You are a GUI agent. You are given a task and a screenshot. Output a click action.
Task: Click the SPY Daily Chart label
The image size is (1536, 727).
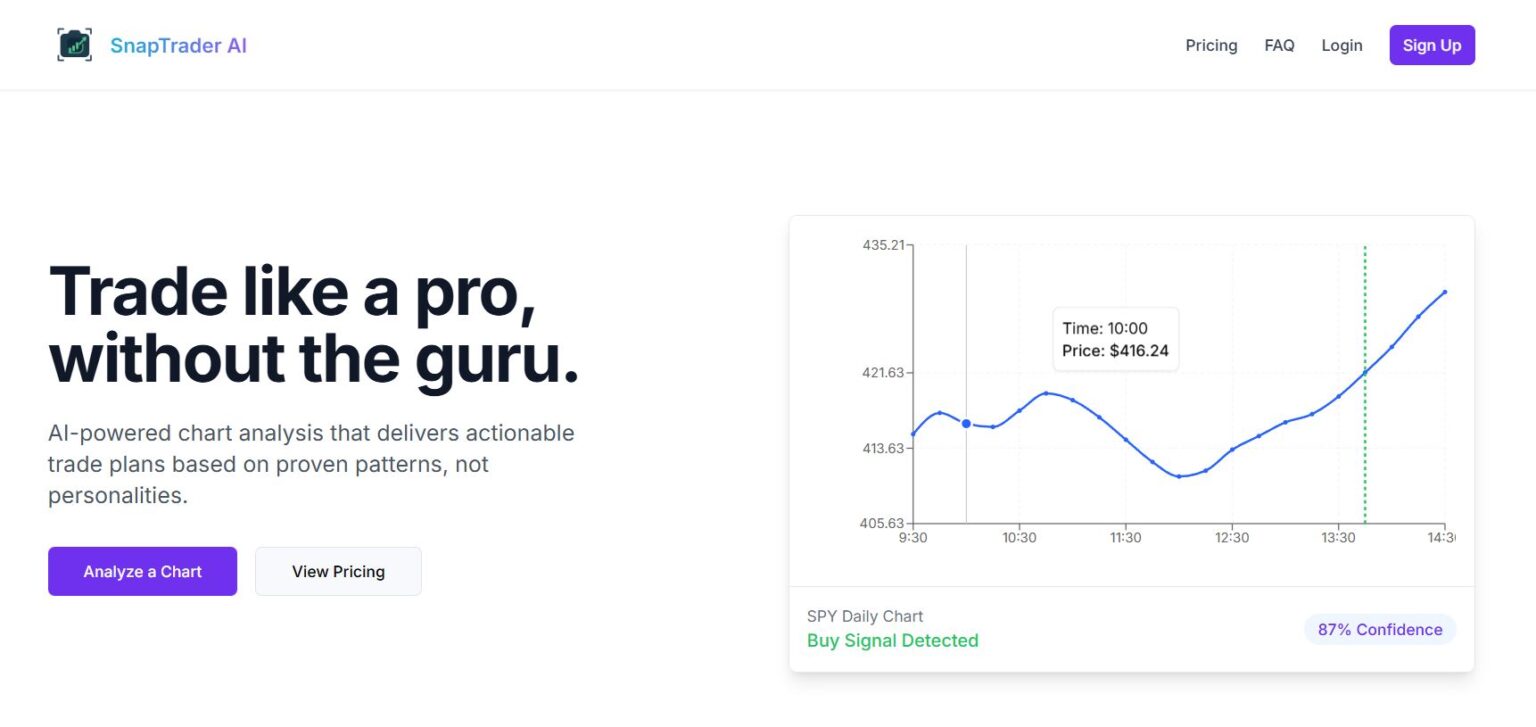point(865,616)
